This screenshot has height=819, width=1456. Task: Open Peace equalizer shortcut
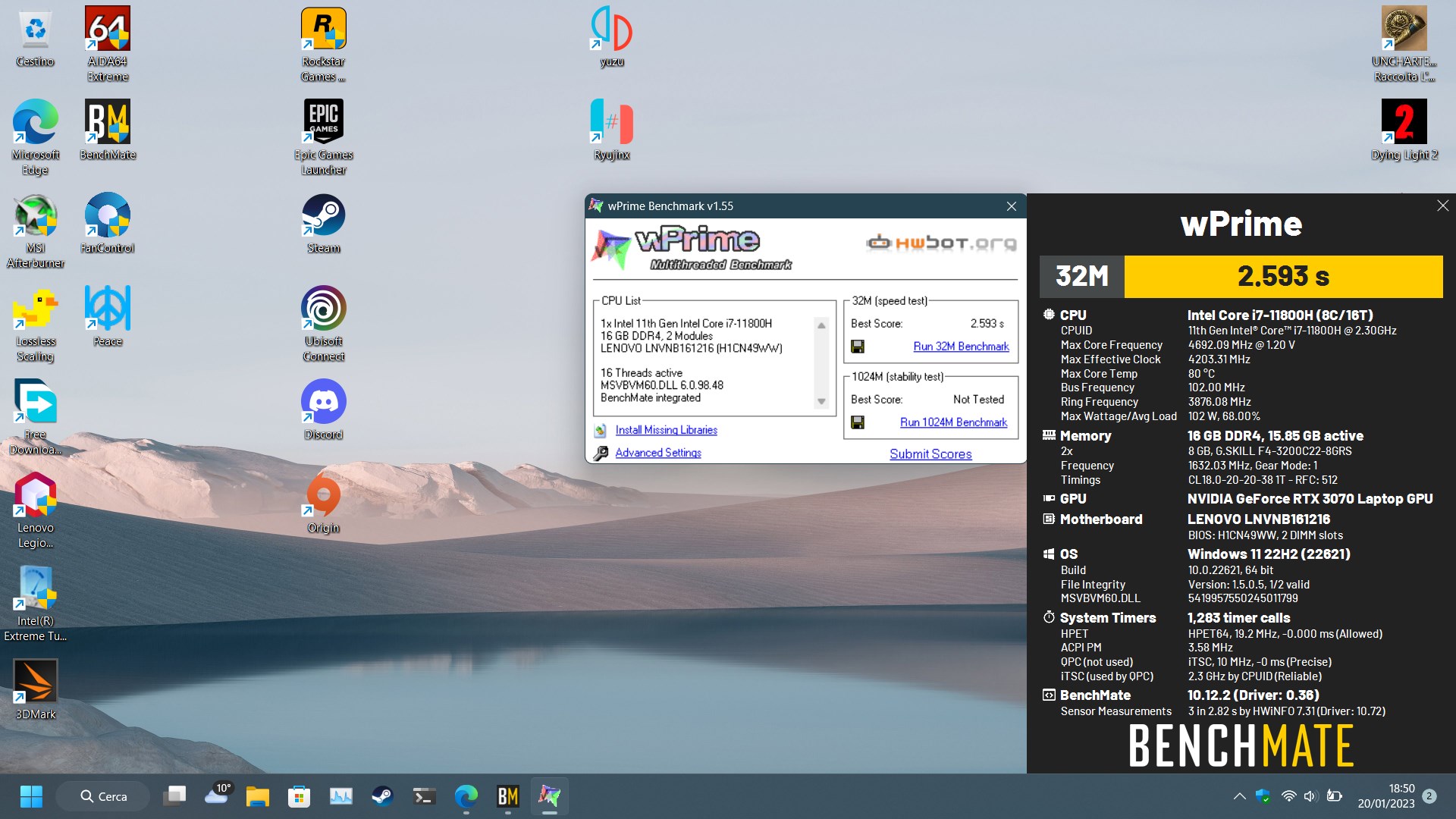click(108, 317)
